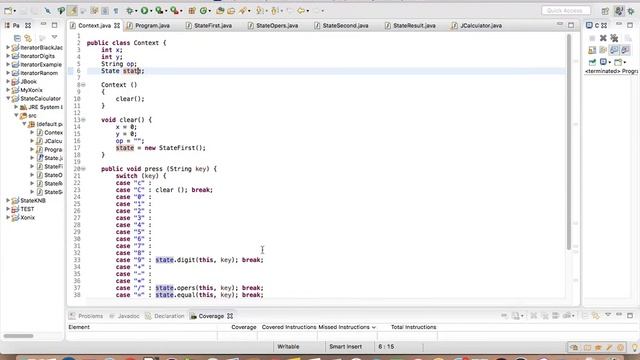Screen dimensions: 640x360
Task: Open Package Explorer view menu triangle
Action: [x=54, y=37]
